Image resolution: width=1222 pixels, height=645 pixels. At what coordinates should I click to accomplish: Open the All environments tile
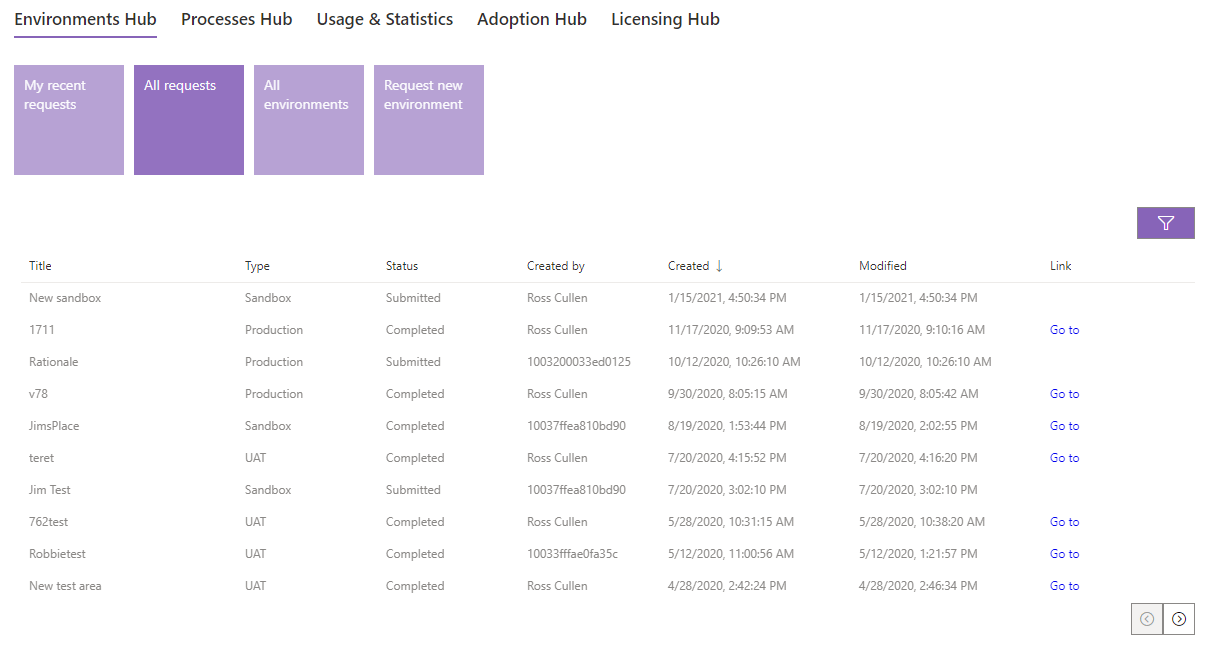coord(309,120)
